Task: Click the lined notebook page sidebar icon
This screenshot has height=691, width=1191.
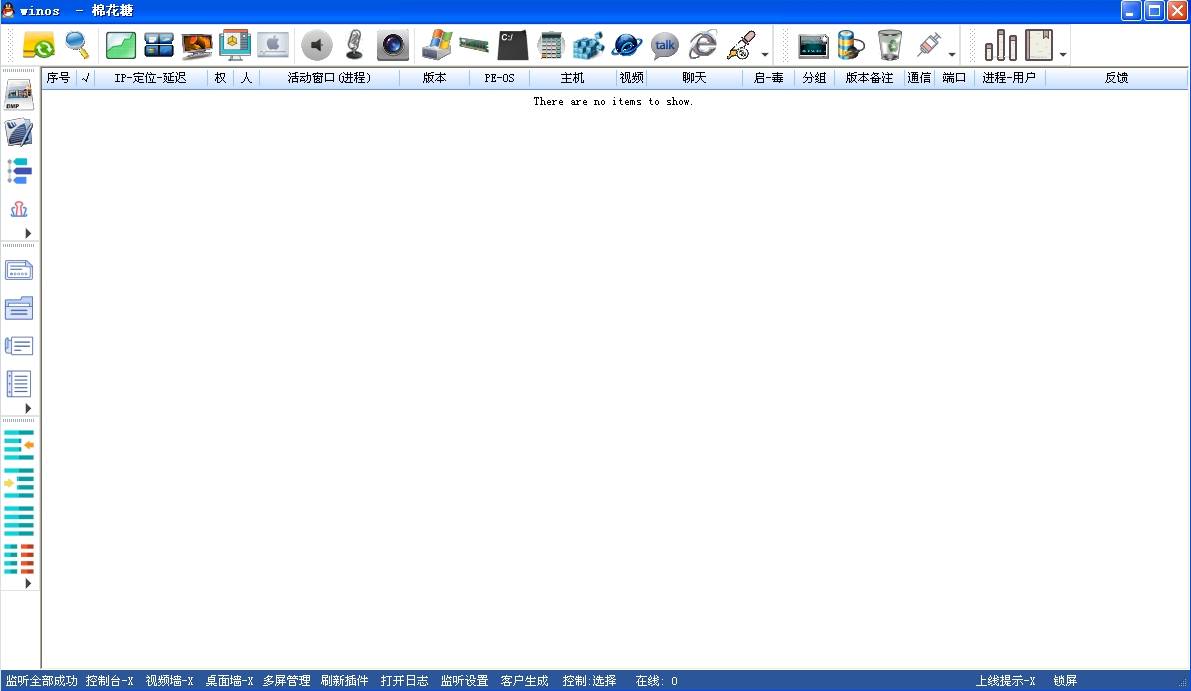Action: (19, 384)
